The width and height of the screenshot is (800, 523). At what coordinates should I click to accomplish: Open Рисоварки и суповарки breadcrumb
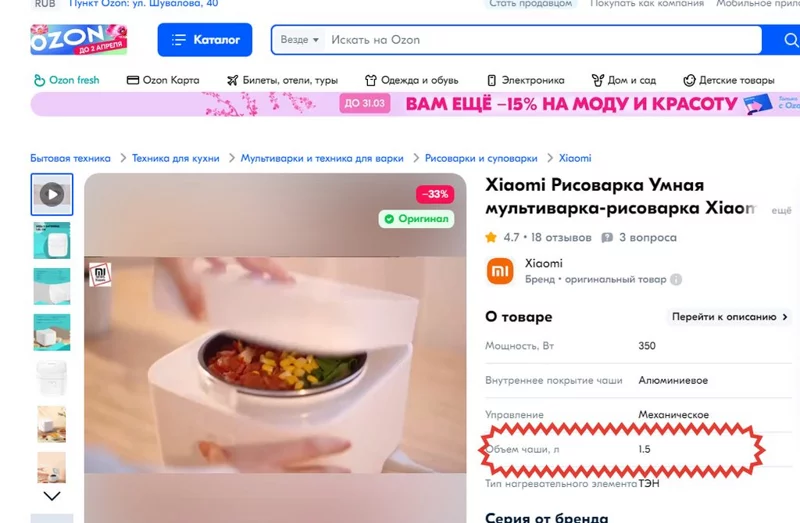[x=481, y=158]
